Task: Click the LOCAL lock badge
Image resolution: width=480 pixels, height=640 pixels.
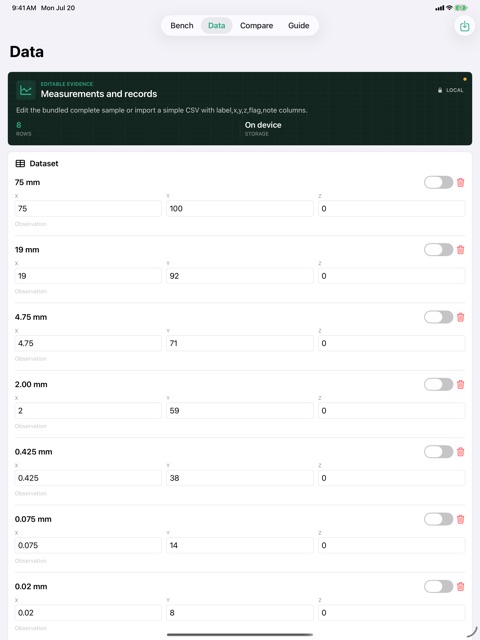Action: point(451,90)
